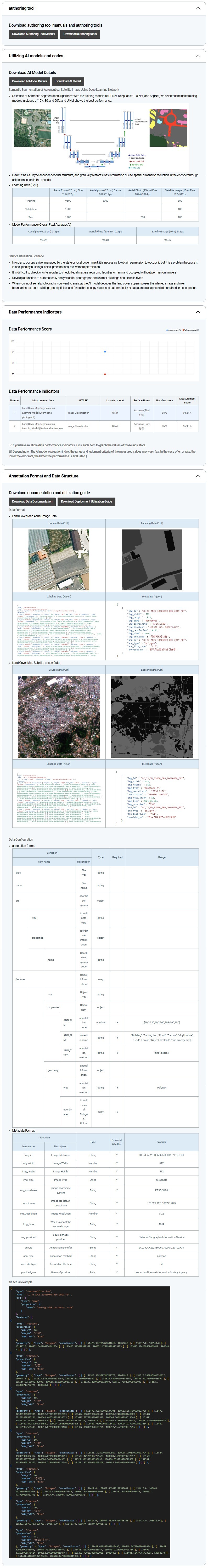Viewport: 208px width, 1568px height.
Task: Click the Download AI Model Details button
Action: [29, 81]
